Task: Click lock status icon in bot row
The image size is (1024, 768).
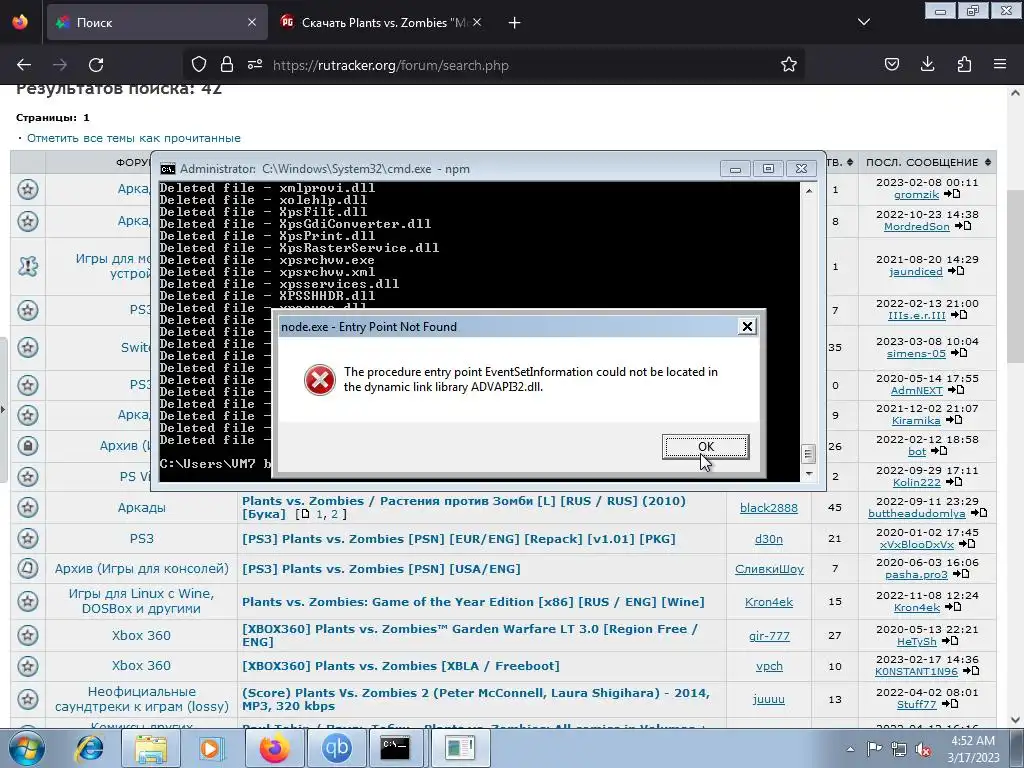Action: click(x=27, y=446)
